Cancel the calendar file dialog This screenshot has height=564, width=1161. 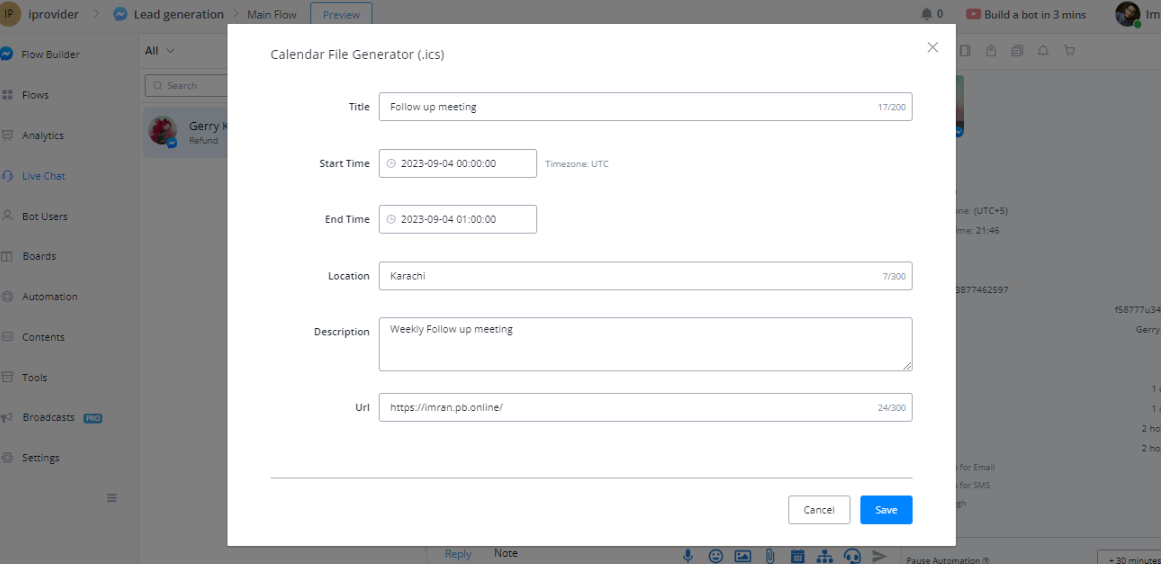pos(818,510)
